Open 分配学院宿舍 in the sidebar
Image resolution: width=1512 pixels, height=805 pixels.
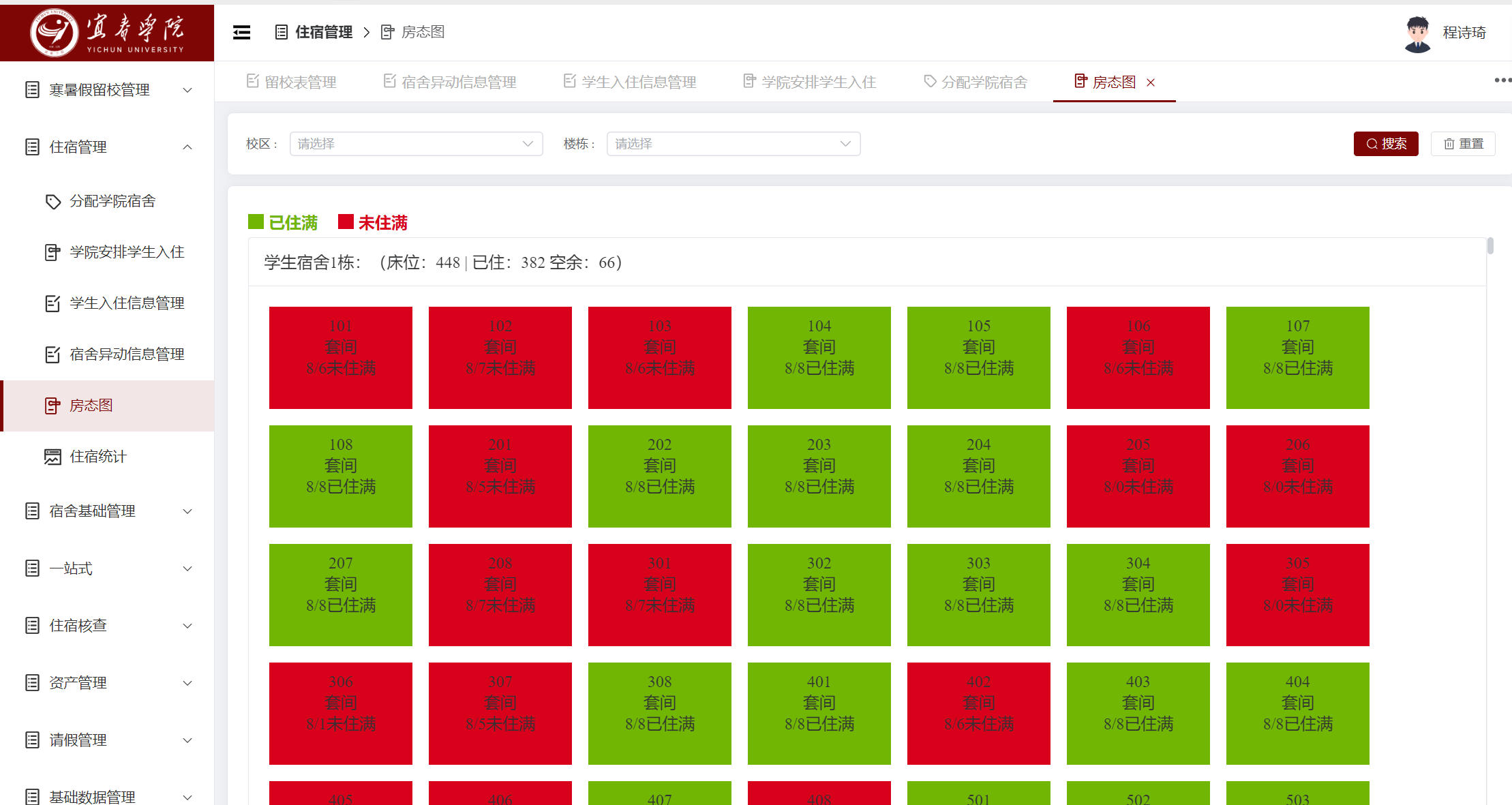(112, 201)
